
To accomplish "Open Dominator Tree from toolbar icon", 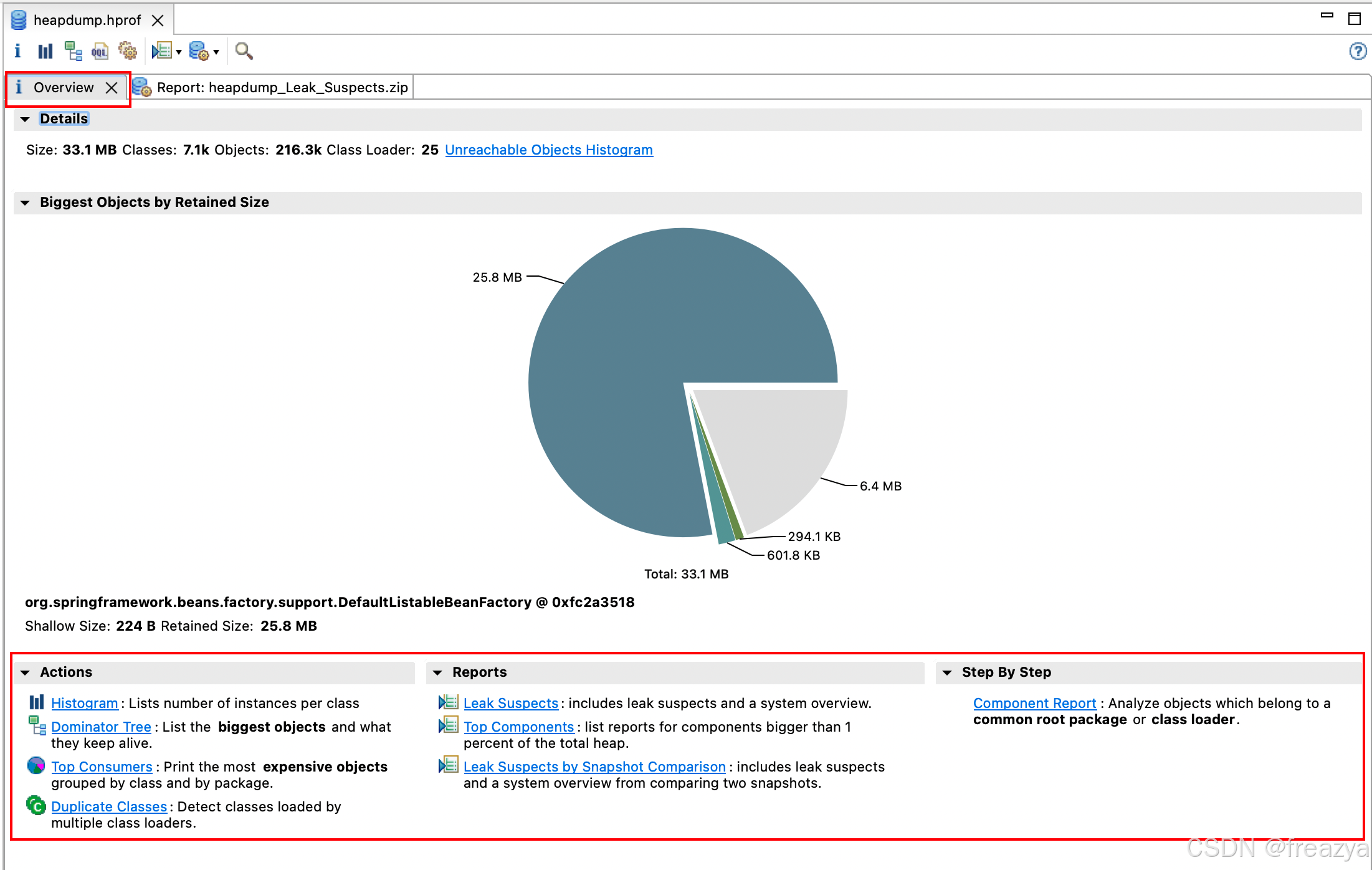I will (x=73, y=51).
